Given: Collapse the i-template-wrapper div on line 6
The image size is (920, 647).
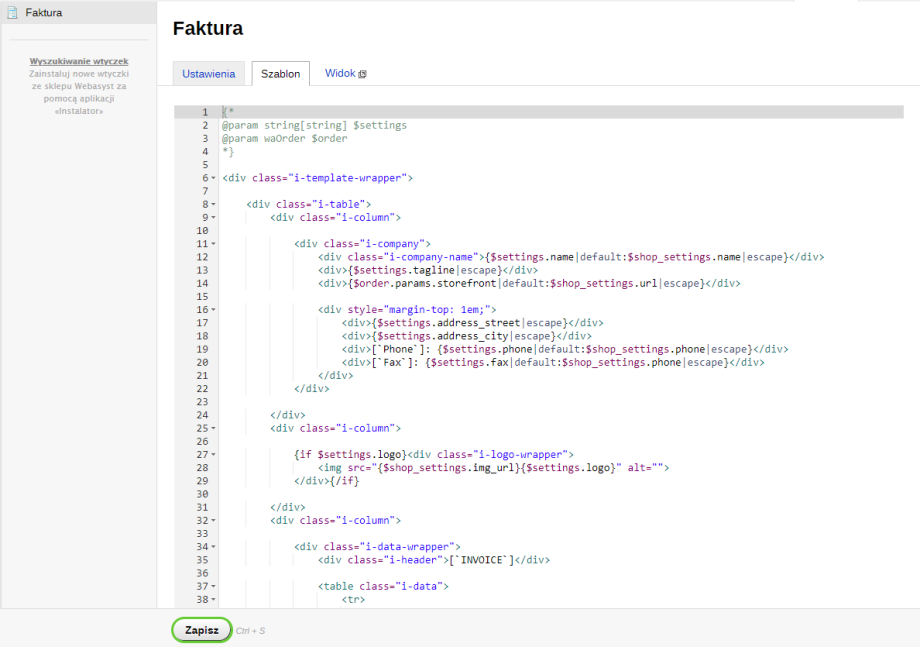Looking at the screenshot, I should coord(214,178).
